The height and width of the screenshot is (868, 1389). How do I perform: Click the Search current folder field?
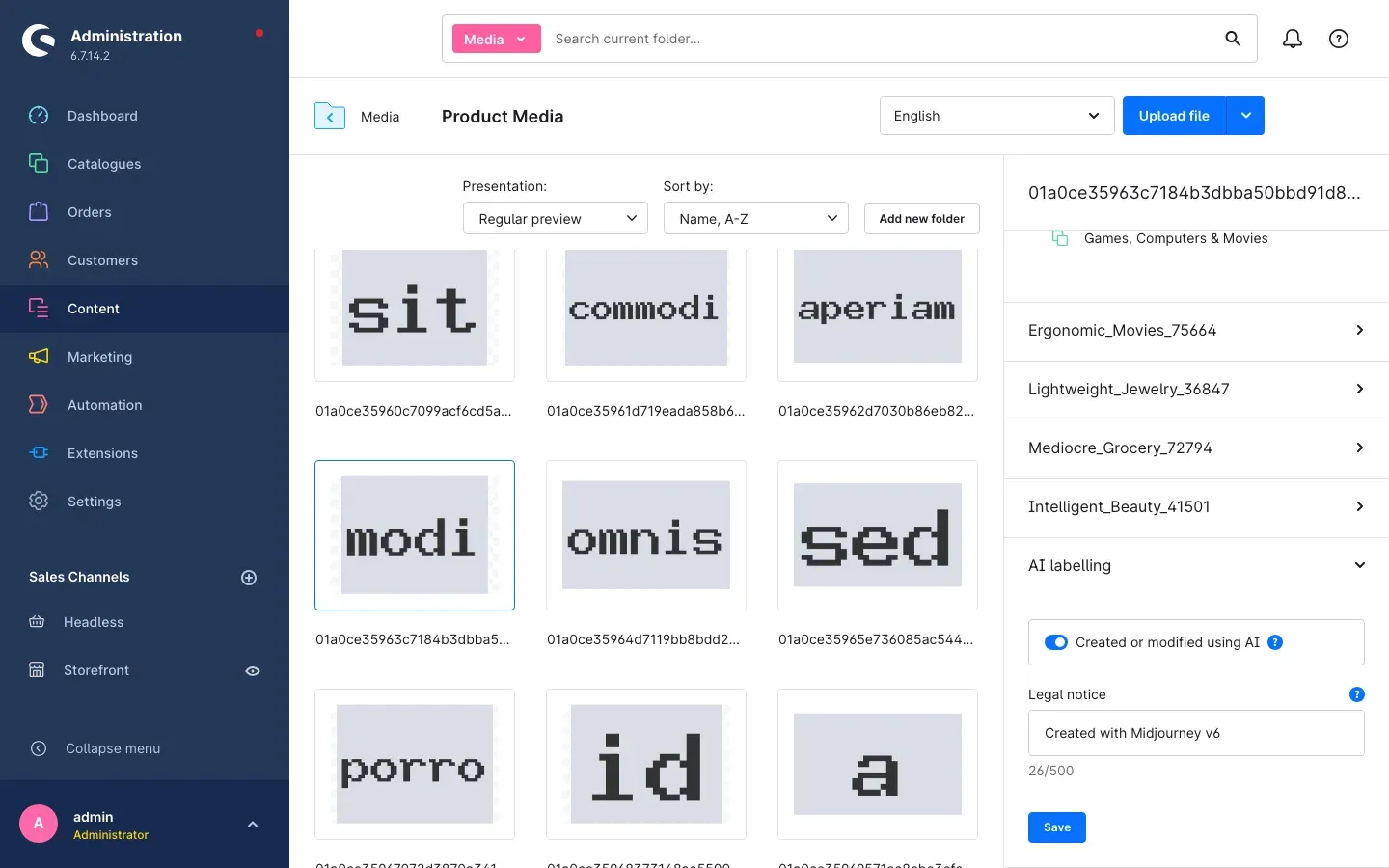coord(878,39)
